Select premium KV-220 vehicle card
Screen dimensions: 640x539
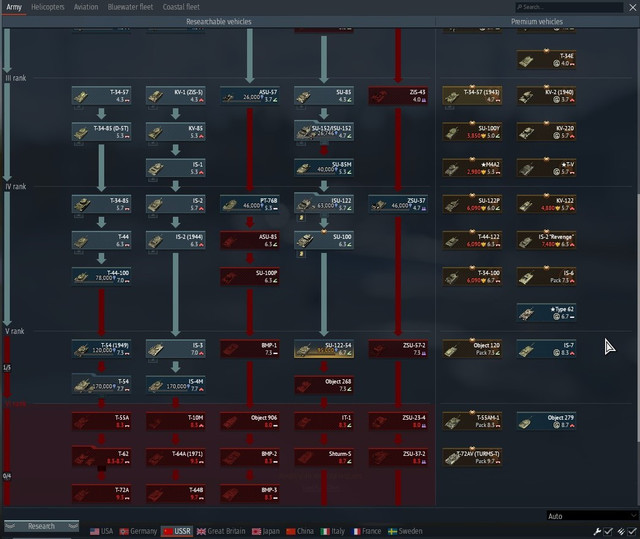(x=546, y=132)
